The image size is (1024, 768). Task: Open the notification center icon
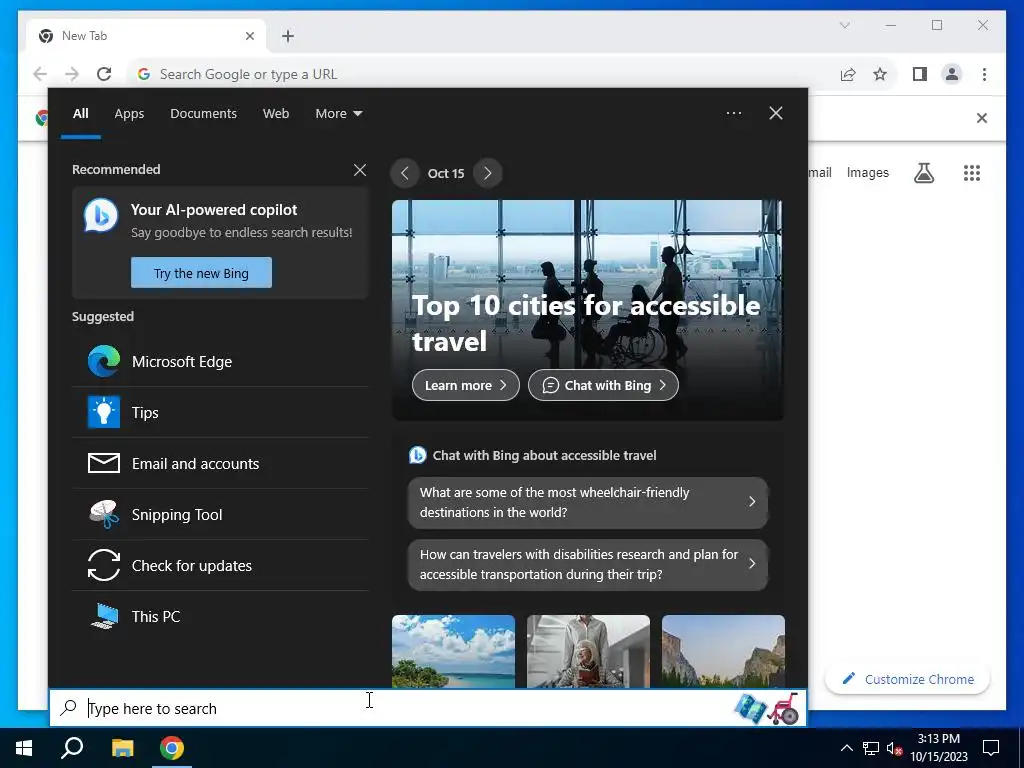tap(991, 748)
